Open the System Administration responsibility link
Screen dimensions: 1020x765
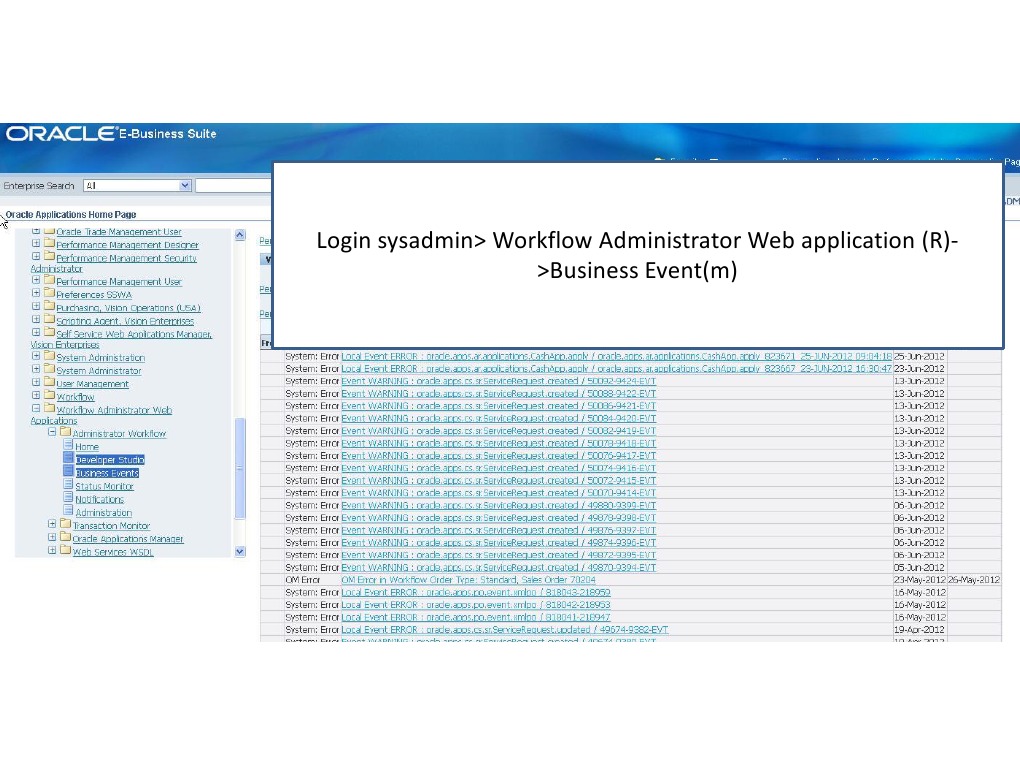pyautogui.click(x=101, y=358)
